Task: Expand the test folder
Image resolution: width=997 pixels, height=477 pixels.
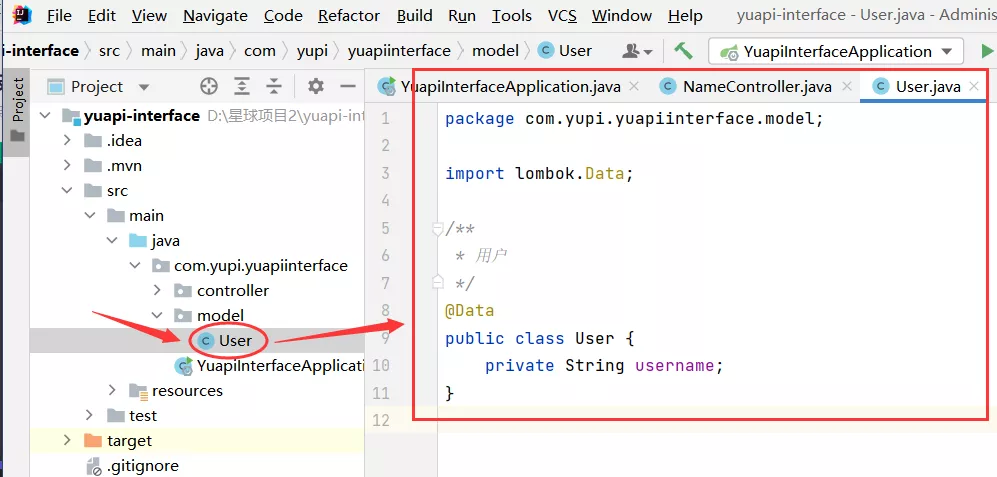Action: pyautogui.click(x=90, y=415)
